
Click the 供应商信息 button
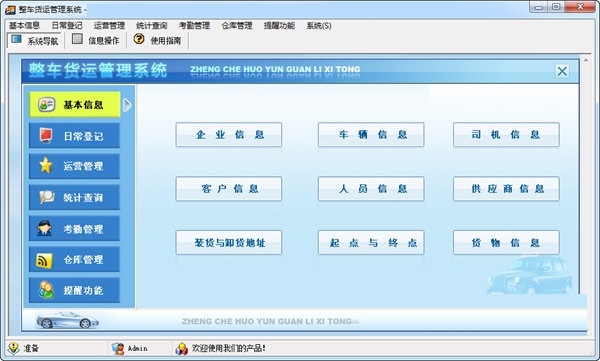(x=506, y=188)
